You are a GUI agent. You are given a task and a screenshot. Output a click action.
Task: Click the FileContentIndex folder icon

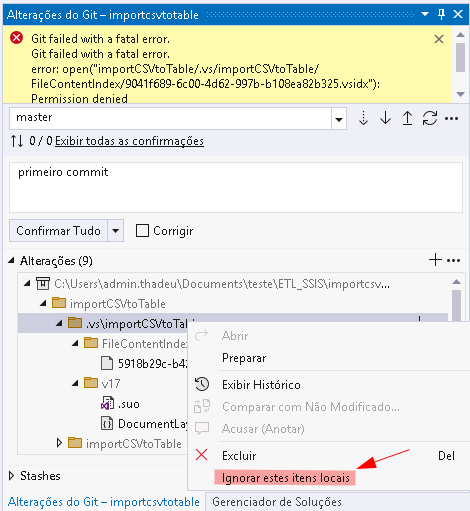[x=91, y=343]
